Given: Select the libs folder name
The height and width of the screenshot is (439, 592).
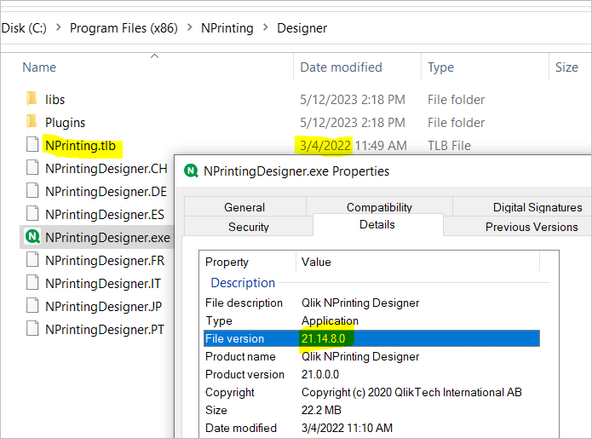Looking at the screenshot, I should 55,99.
